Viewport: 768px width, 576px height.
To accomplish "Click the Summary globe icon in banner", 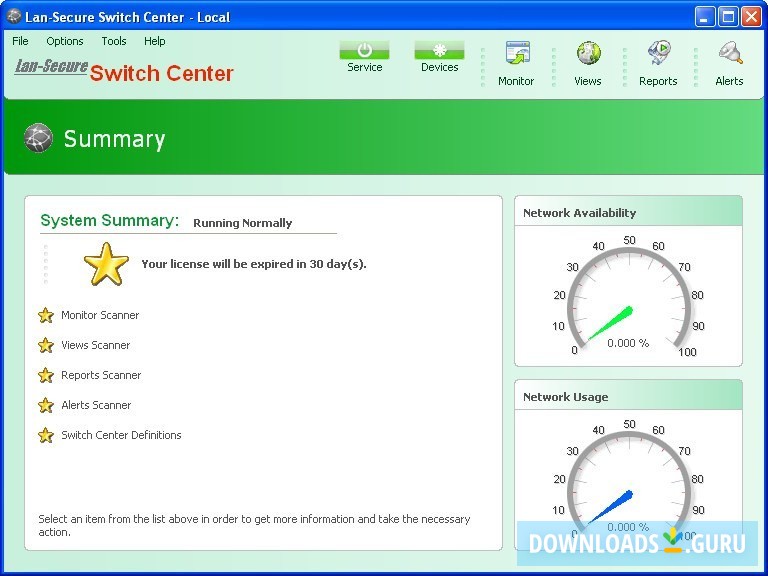I will [38, 138].
